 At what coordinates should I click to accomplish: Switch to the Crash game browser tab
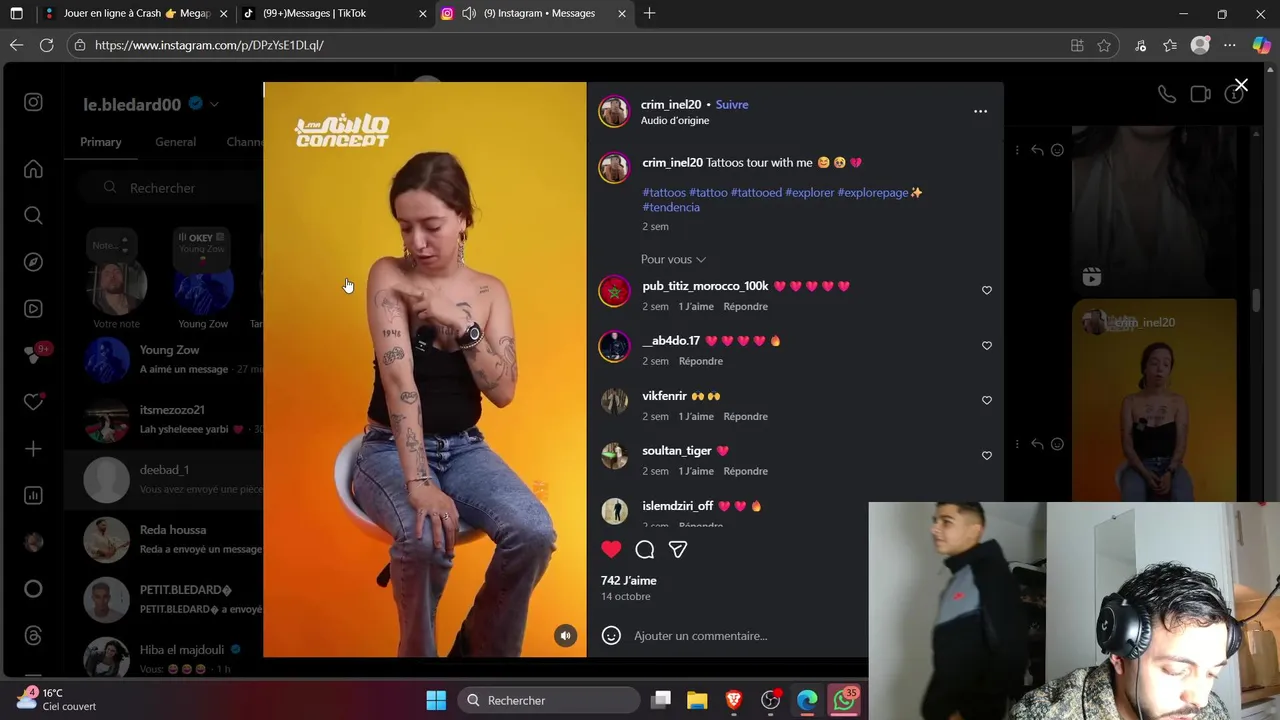[135, 13]
